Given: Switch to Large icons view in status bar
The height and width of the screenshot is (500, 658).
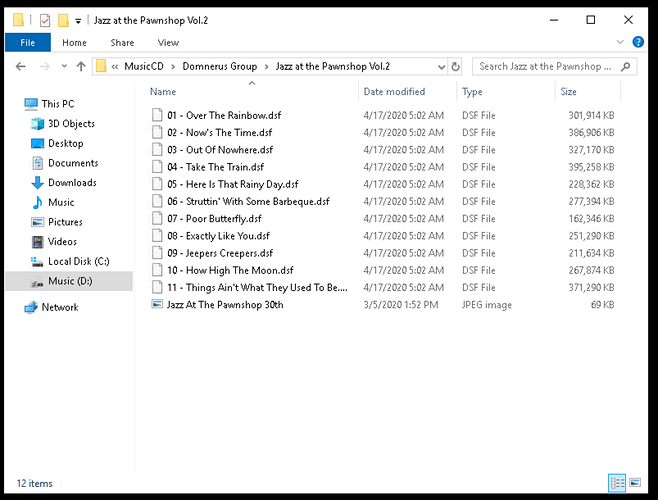Looking at the screenshot, I should [635, 483].
